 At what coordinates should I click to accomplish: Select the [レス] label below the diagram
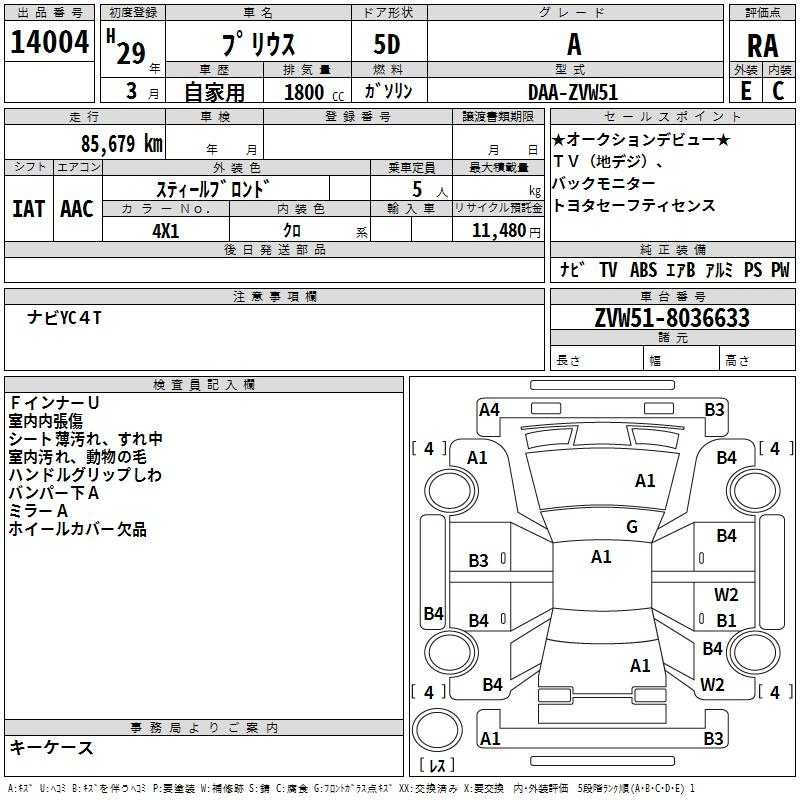(x=437, y=766)
